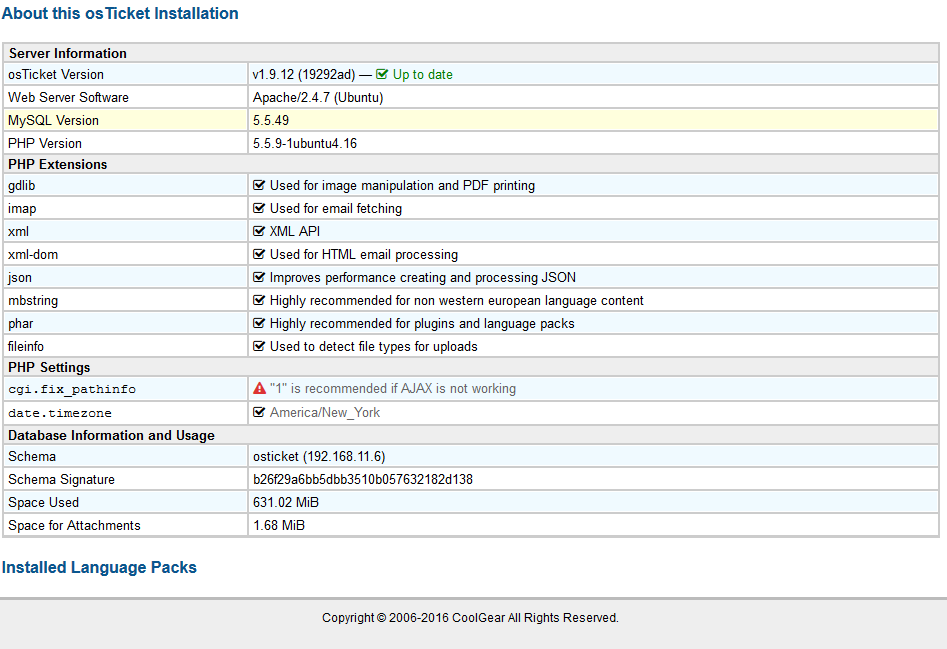The width and height of the screenshot is (947, 649).
Task: Click the America/New_York timezone value
Action: pyautogui.click(x=325, y=412)
